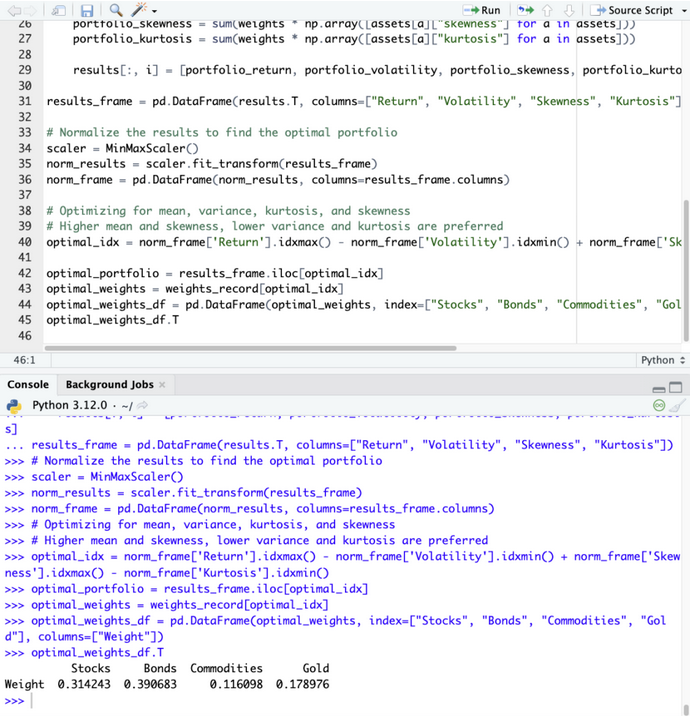Click 'optimal_idx' at the start of editor line 40

coord(83,242)
